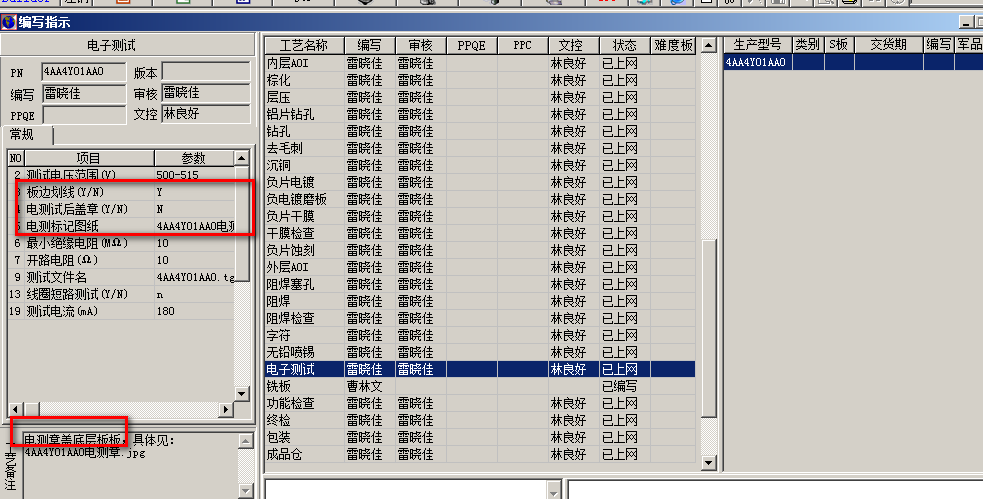Select the 内层AOI process row
This screenshot has height=499, width=983.
click(480, 63)
